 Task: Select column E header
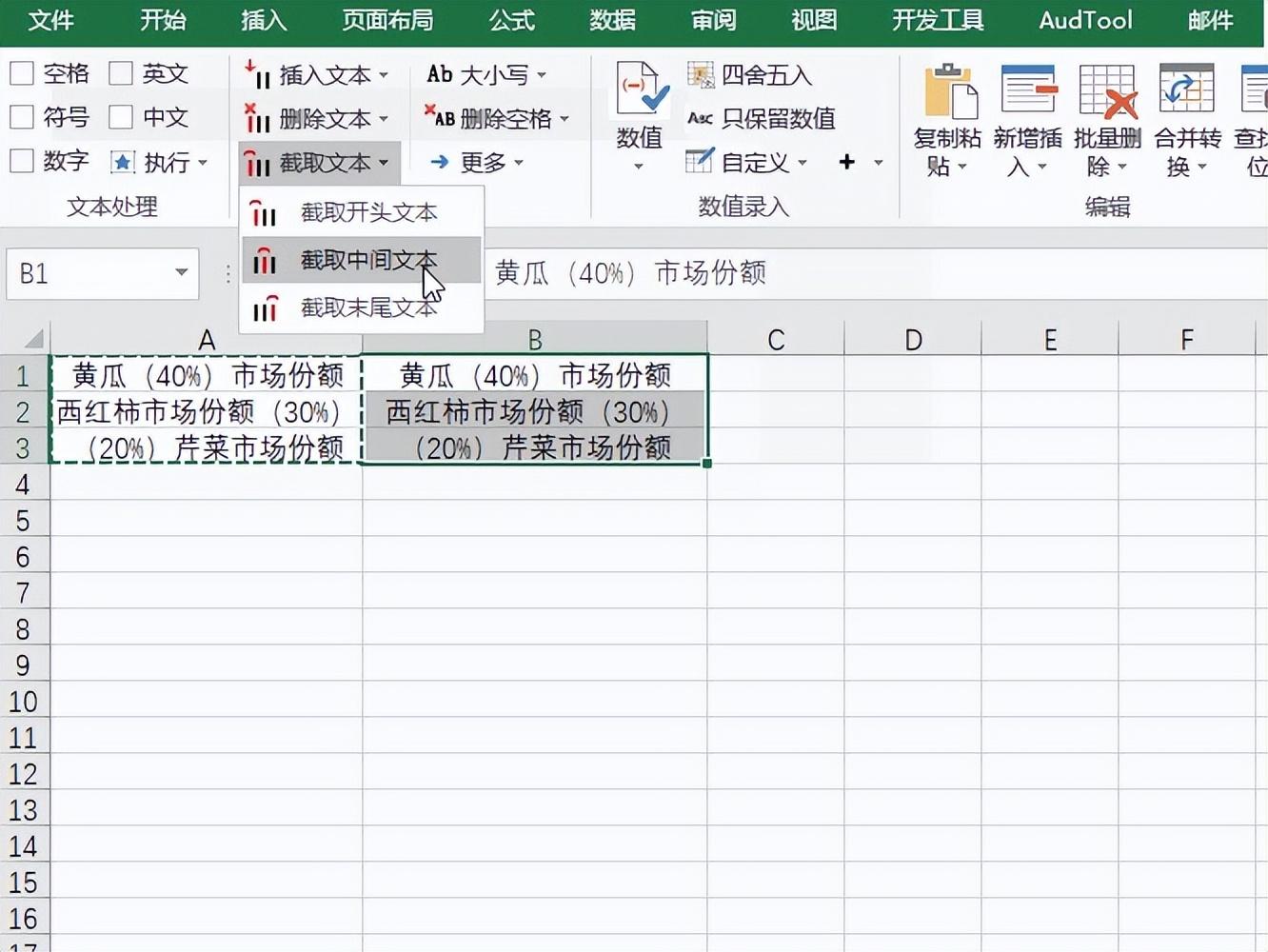point(1050,339)
